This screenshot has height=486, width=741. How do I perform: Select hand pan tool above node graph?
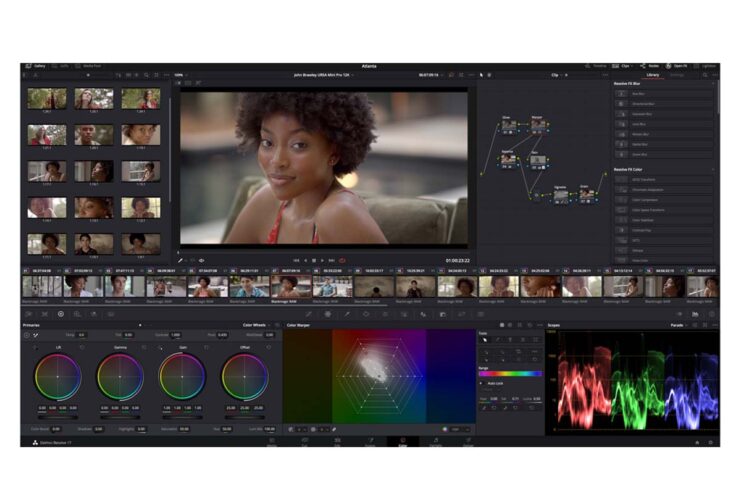click(x=490, y=75)
